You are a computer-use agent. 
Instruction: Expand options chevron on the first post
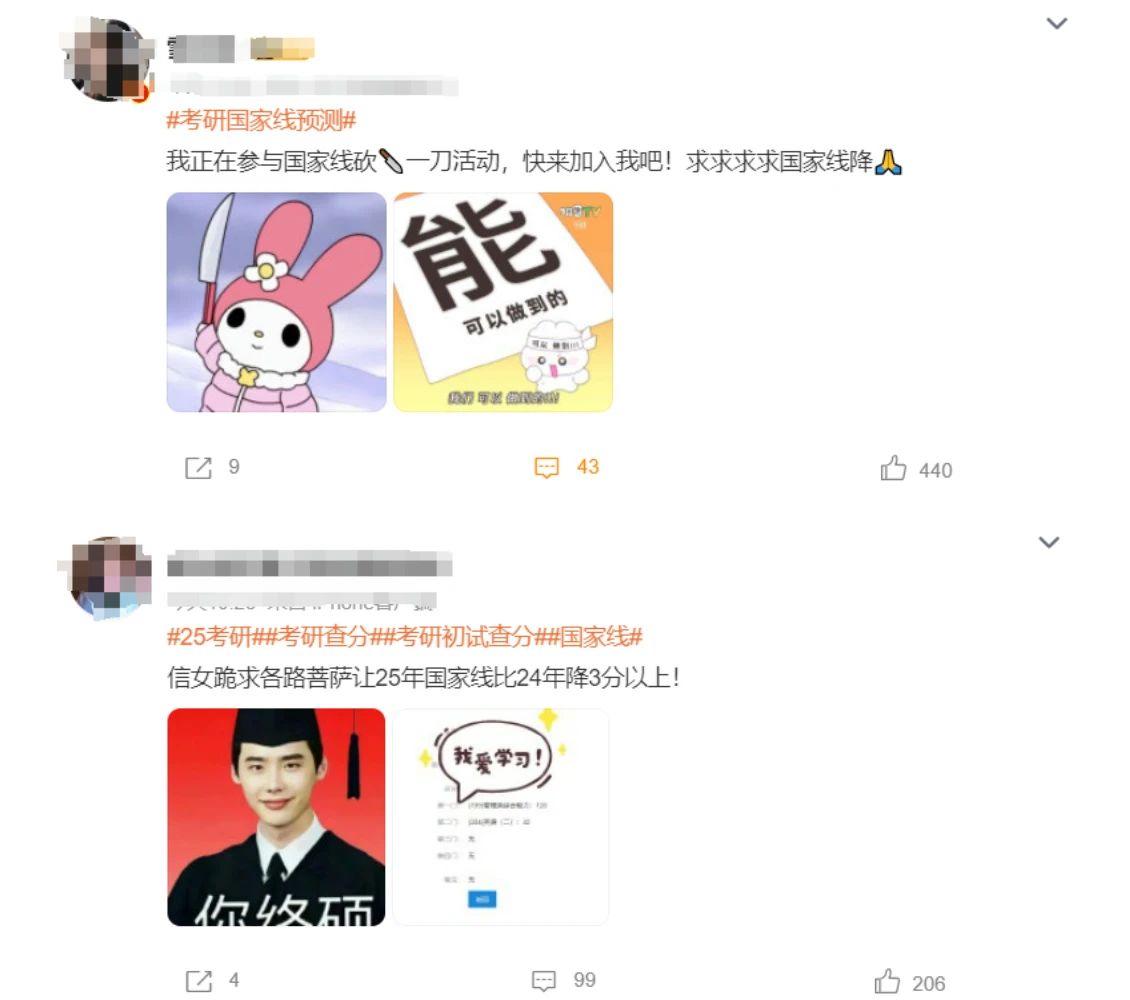point(1056,23)
